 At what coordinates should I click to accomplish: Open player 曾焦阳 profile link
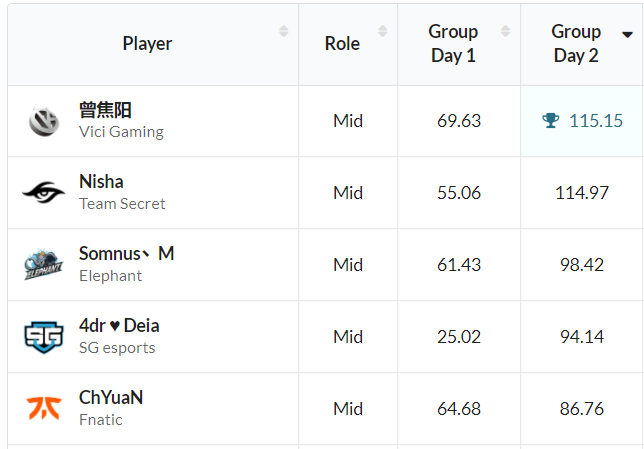point(105,110)
